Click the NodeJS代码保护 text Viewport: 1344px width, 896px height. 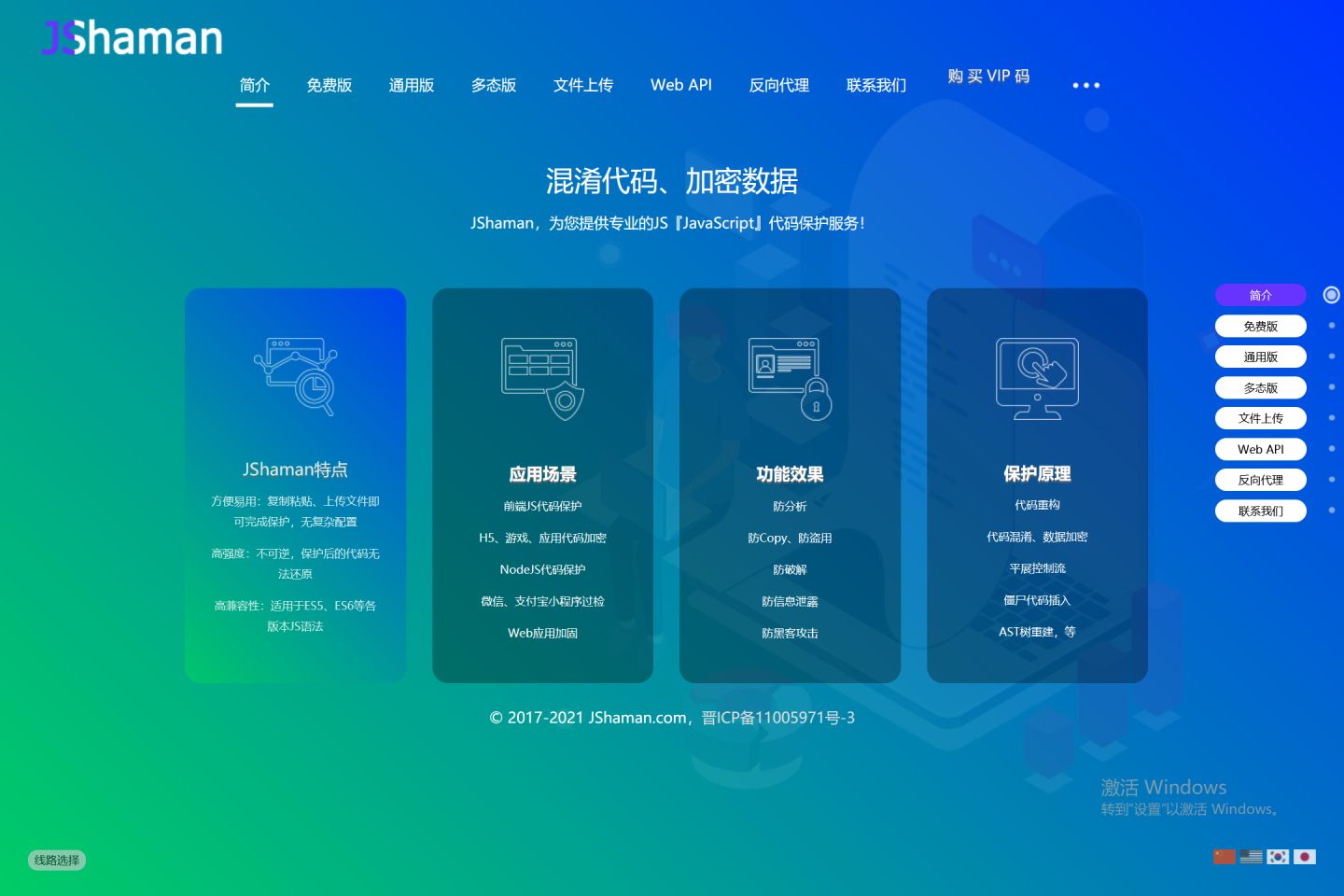(x=543, y=569)
